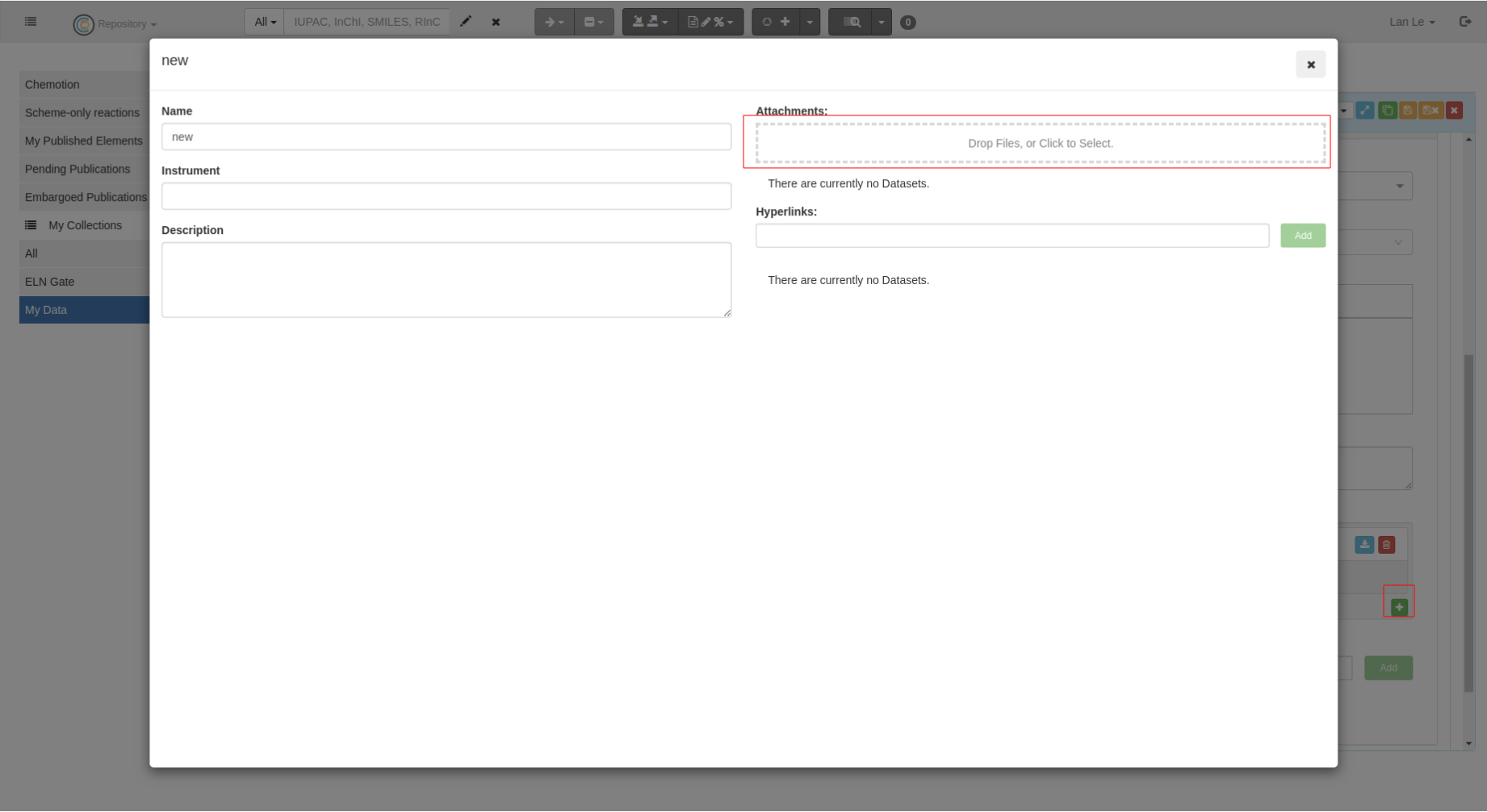
Task: Save the element with the orange save icon
Action: coord(1408,110)
